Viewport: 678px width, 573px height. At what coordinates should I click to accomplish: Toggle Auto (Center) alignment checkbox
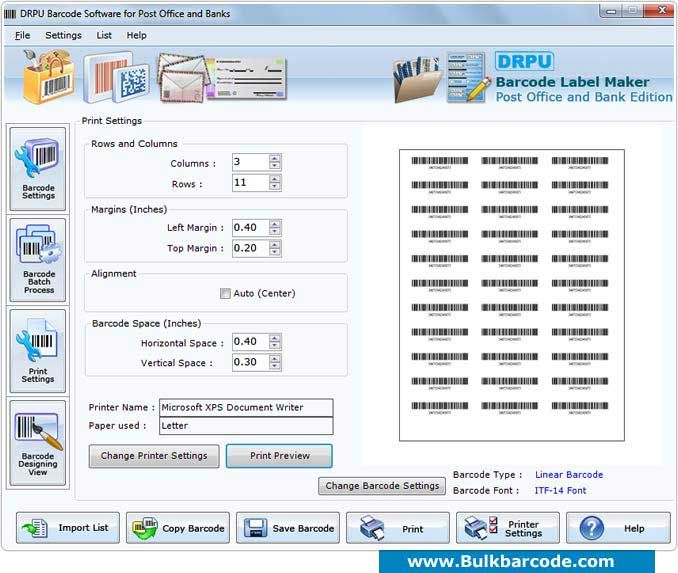tap(225, 294)
